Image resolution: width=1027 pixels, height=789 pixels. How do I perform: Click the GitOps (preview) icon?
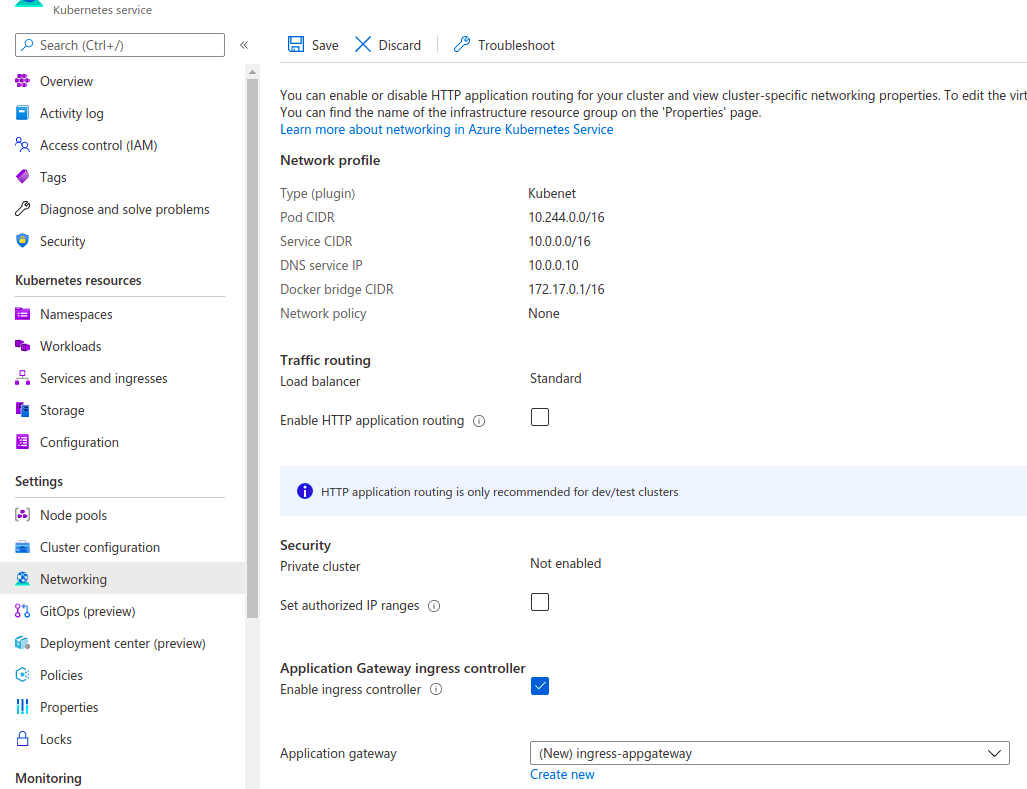(22, 611)
